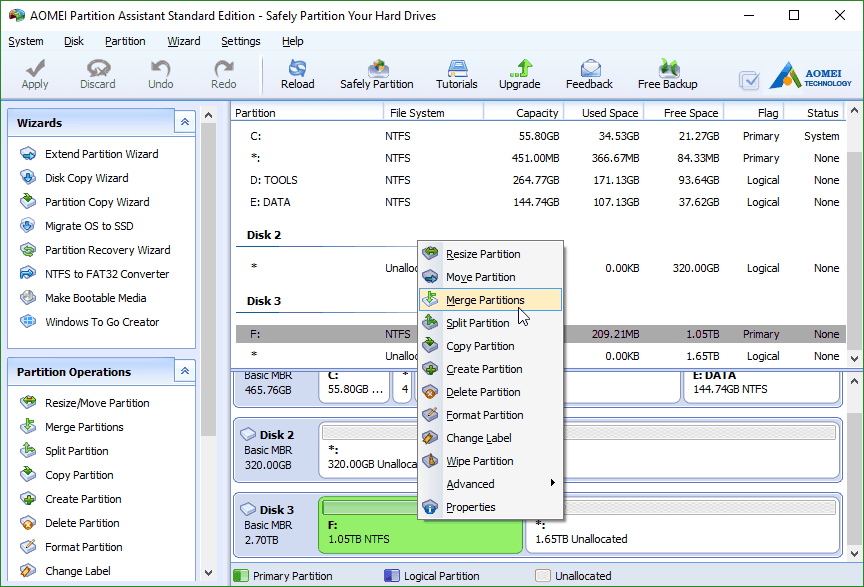Click the Reload toolbar icon
Screen dimensions: 864x587
coord(298,68)
